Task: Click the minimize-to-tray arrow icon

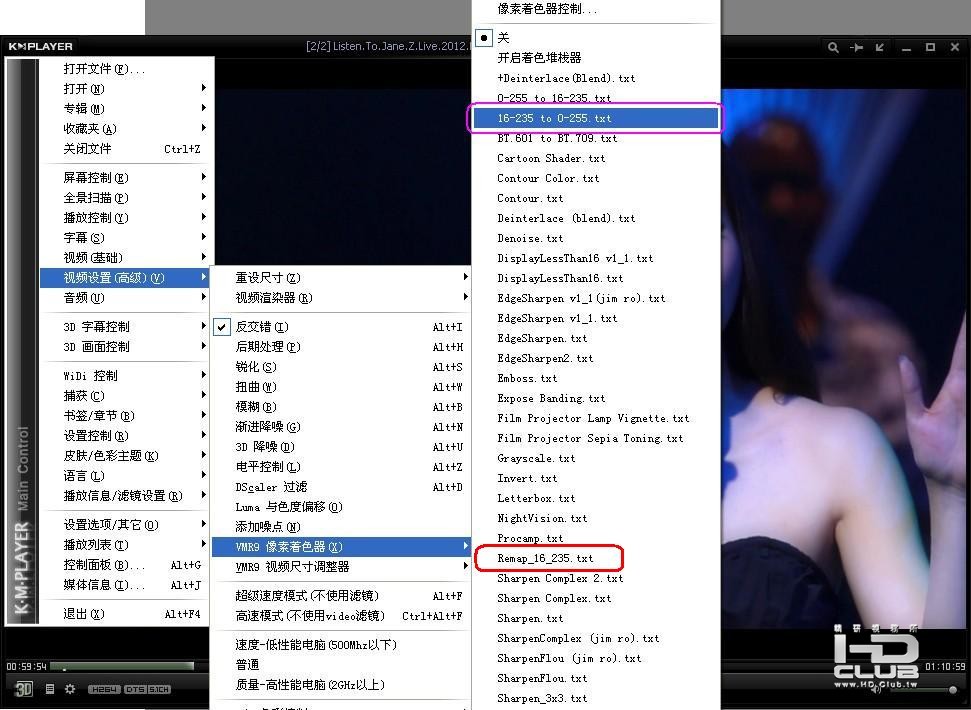Action: (x=879, y=47)
